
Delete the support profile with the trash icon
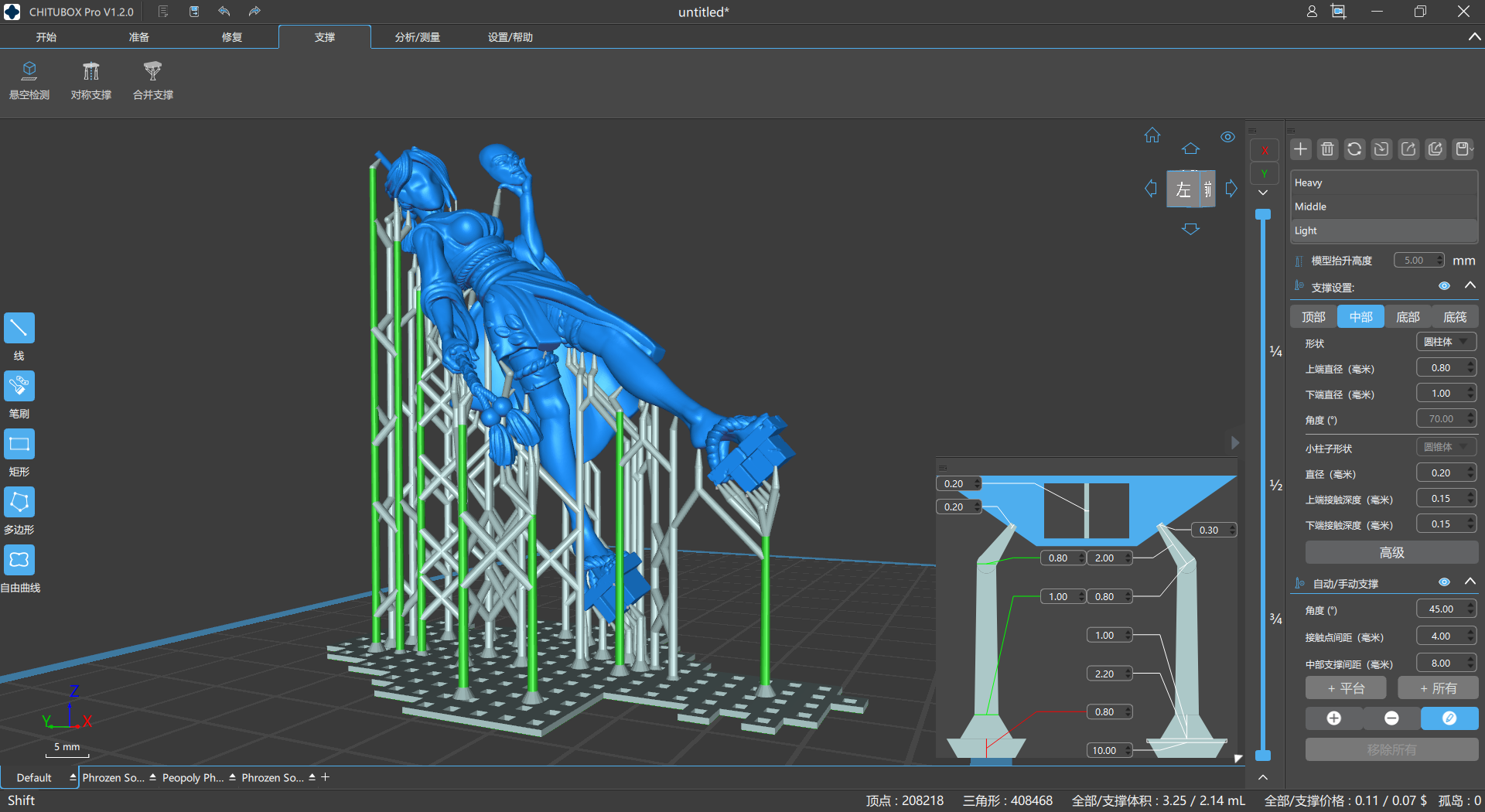[1328, 149]
